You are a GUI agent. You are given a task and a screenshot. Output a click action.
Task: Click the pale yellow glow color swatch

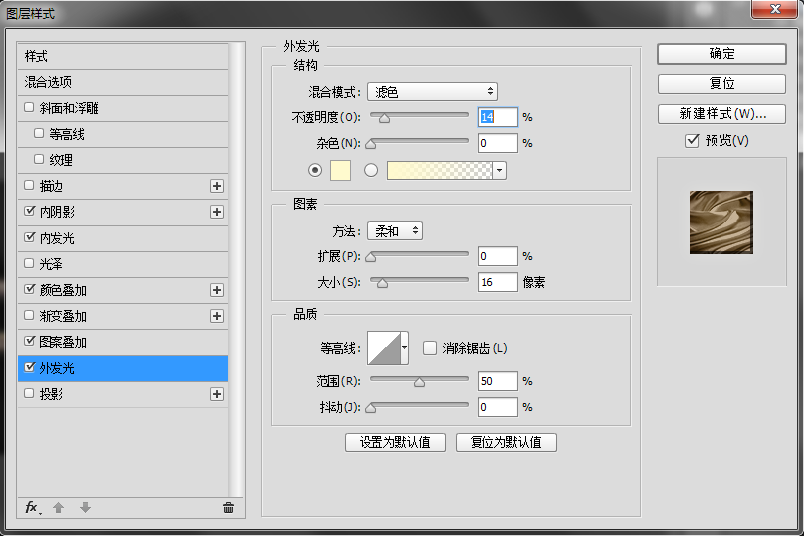340,170
